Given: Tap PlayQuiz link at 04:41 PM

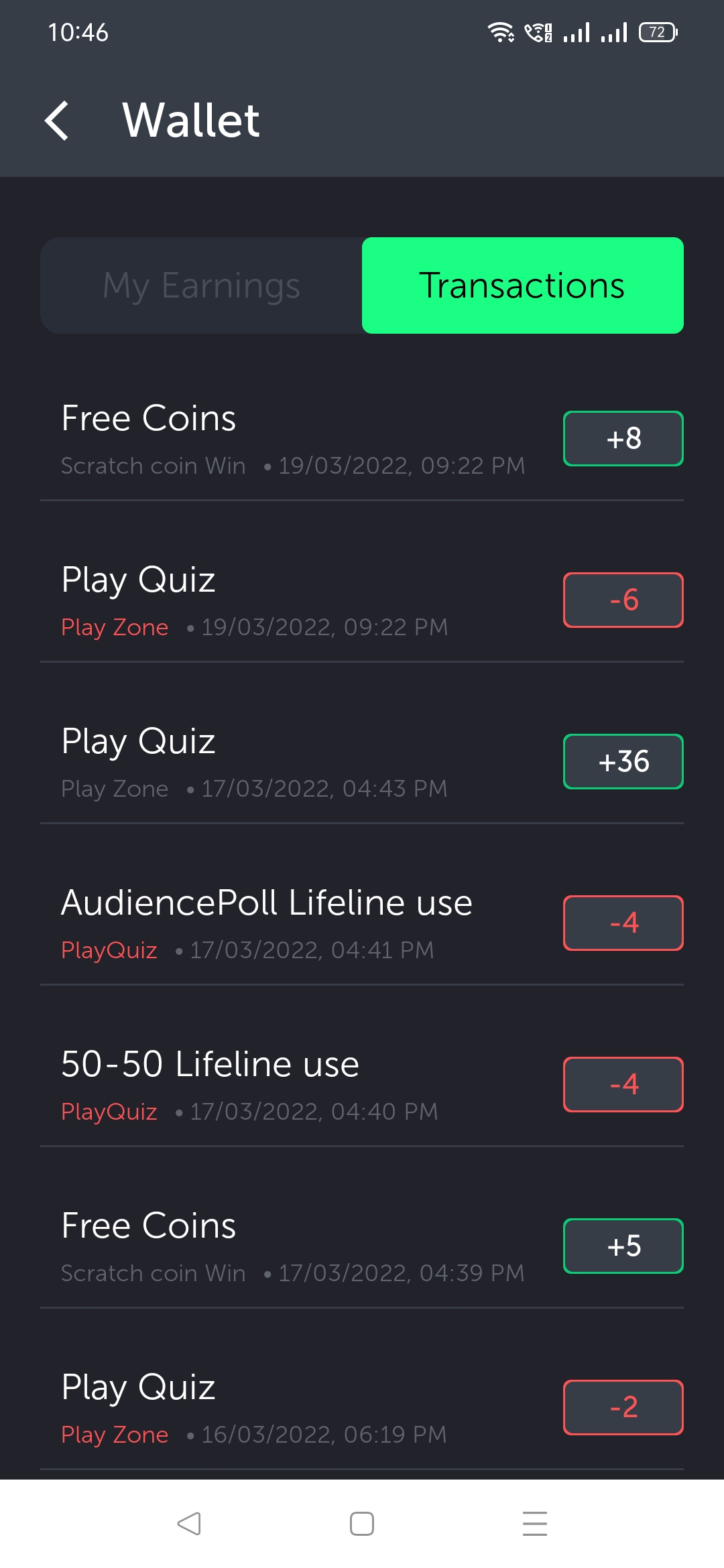Looking at the screenshot, I should (109, 950).
